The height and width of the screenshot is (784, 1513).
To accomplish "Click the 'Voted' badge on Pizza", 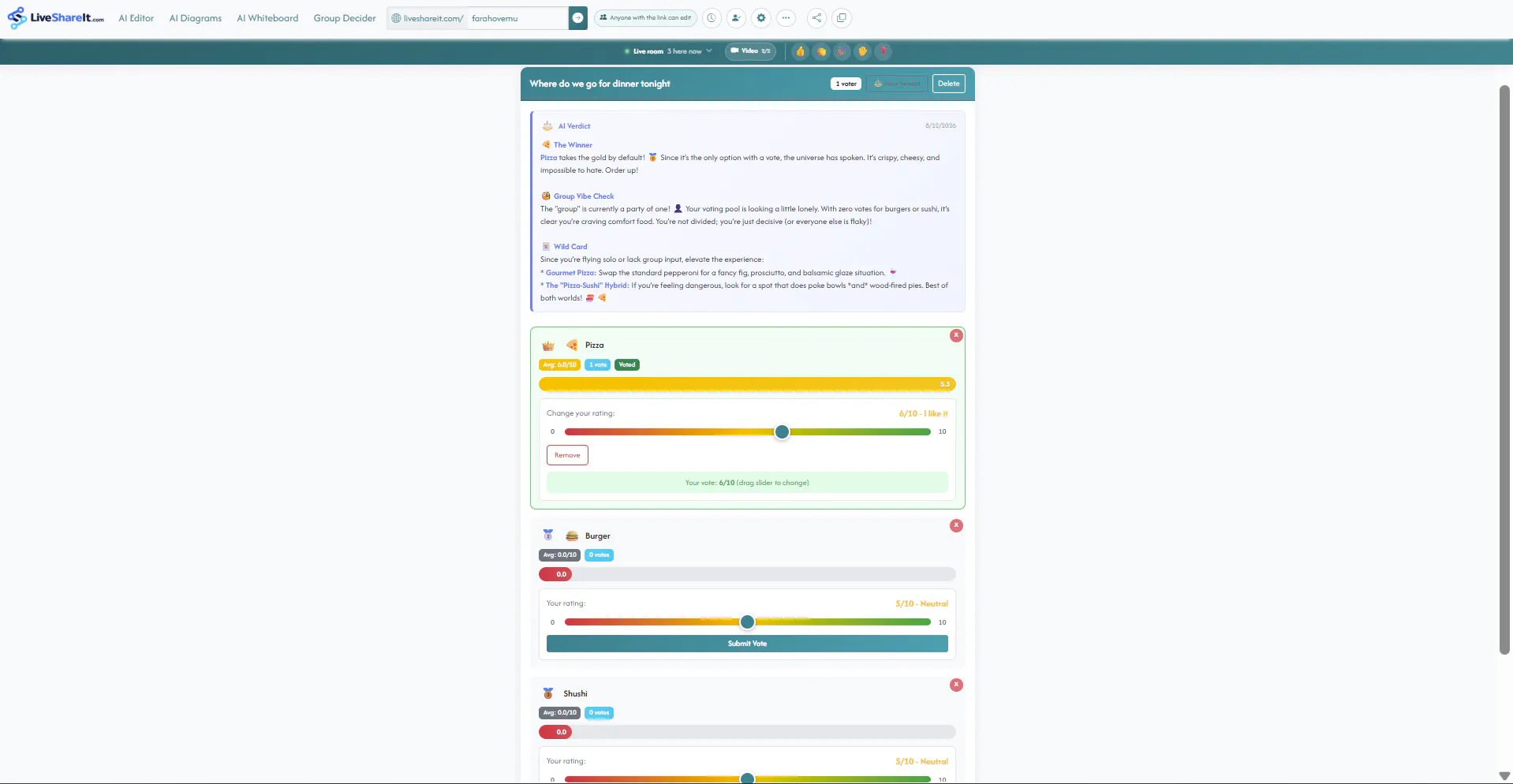I will click(627, 364).
